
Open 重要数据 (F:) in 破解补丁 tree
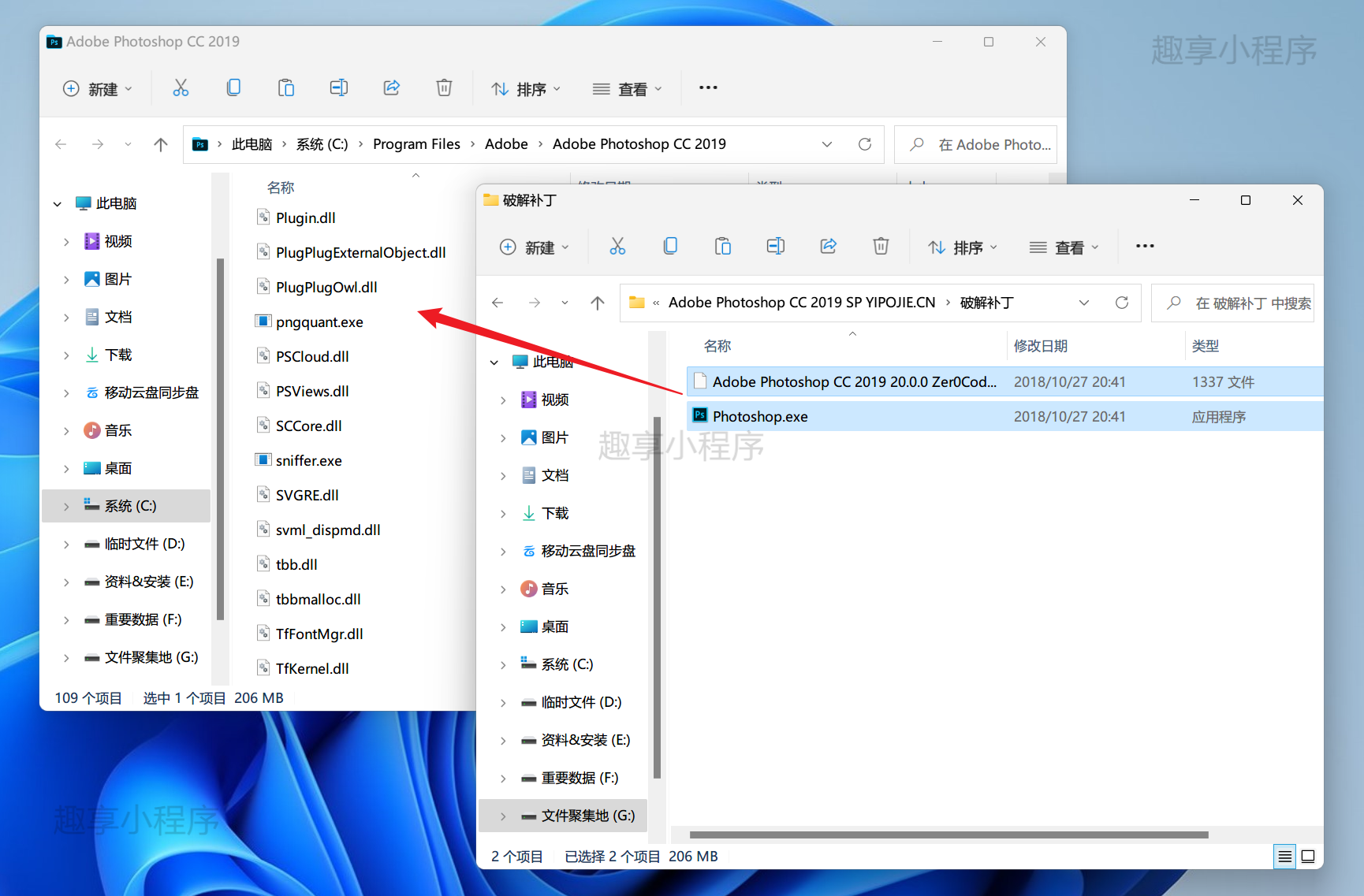(x=580, y=778)
